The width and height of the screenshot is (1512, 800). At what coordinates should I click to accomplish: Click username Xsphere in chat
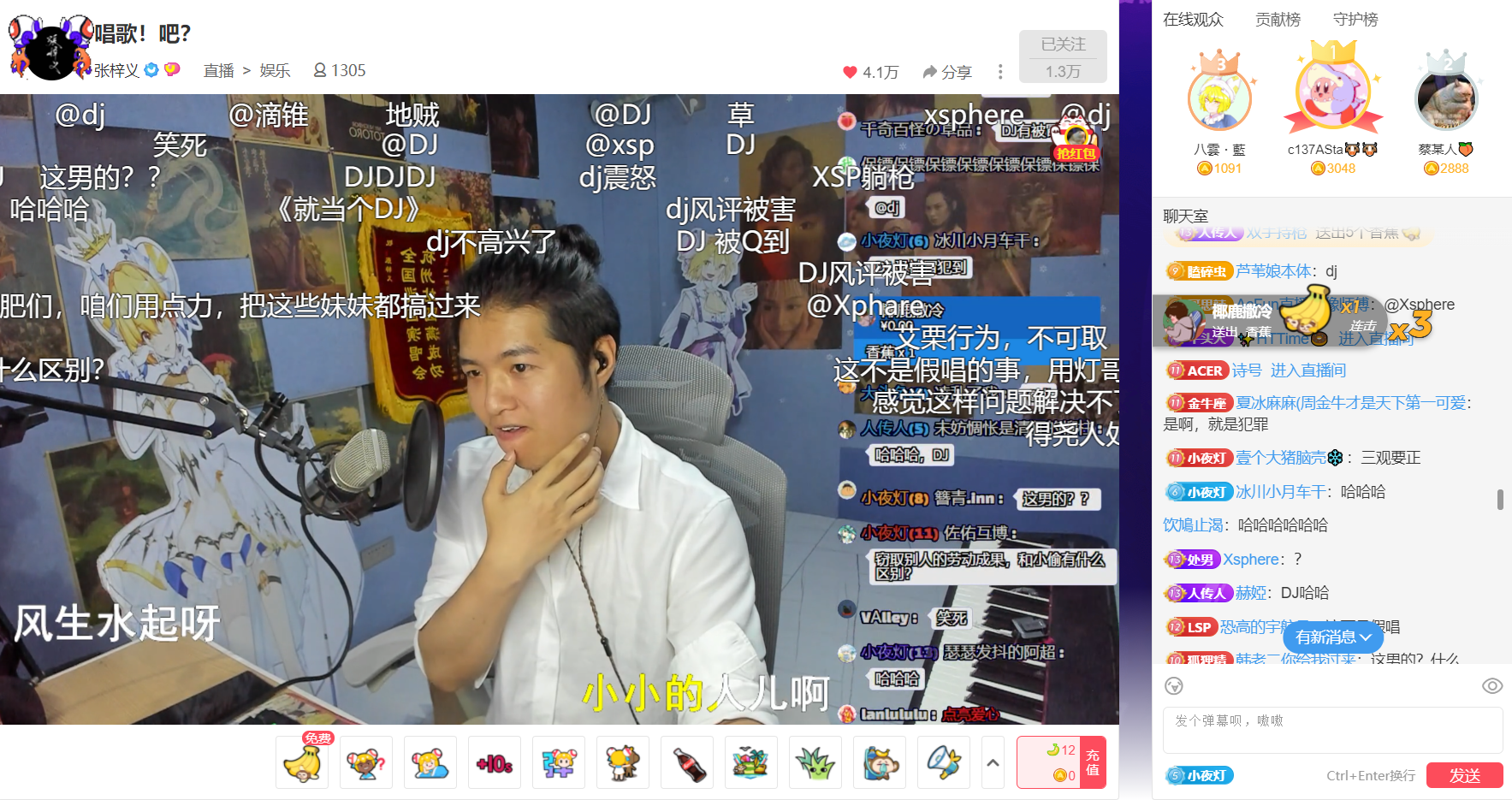pyautogui.click(x=1251, y=560)
